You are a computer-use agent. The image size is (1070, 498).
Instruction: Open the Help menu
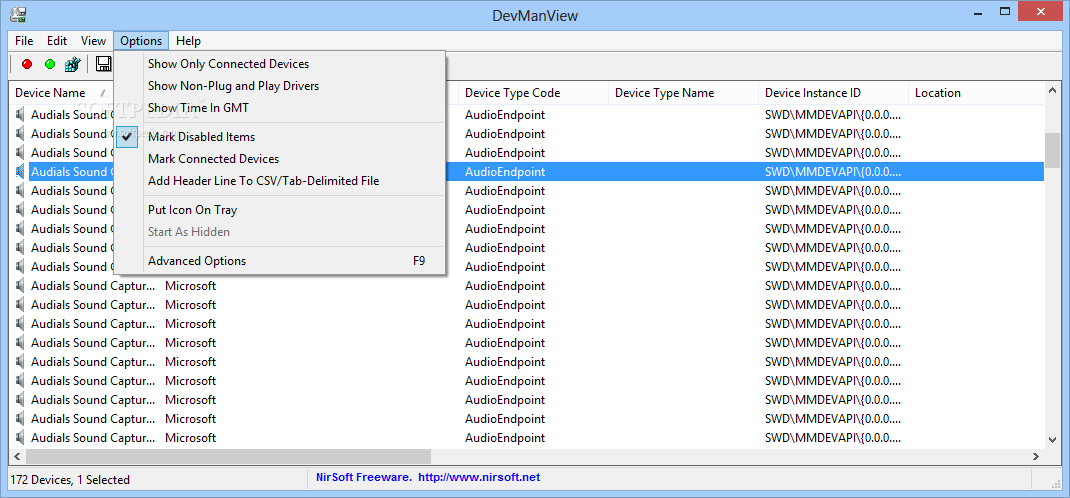point(188,41)
